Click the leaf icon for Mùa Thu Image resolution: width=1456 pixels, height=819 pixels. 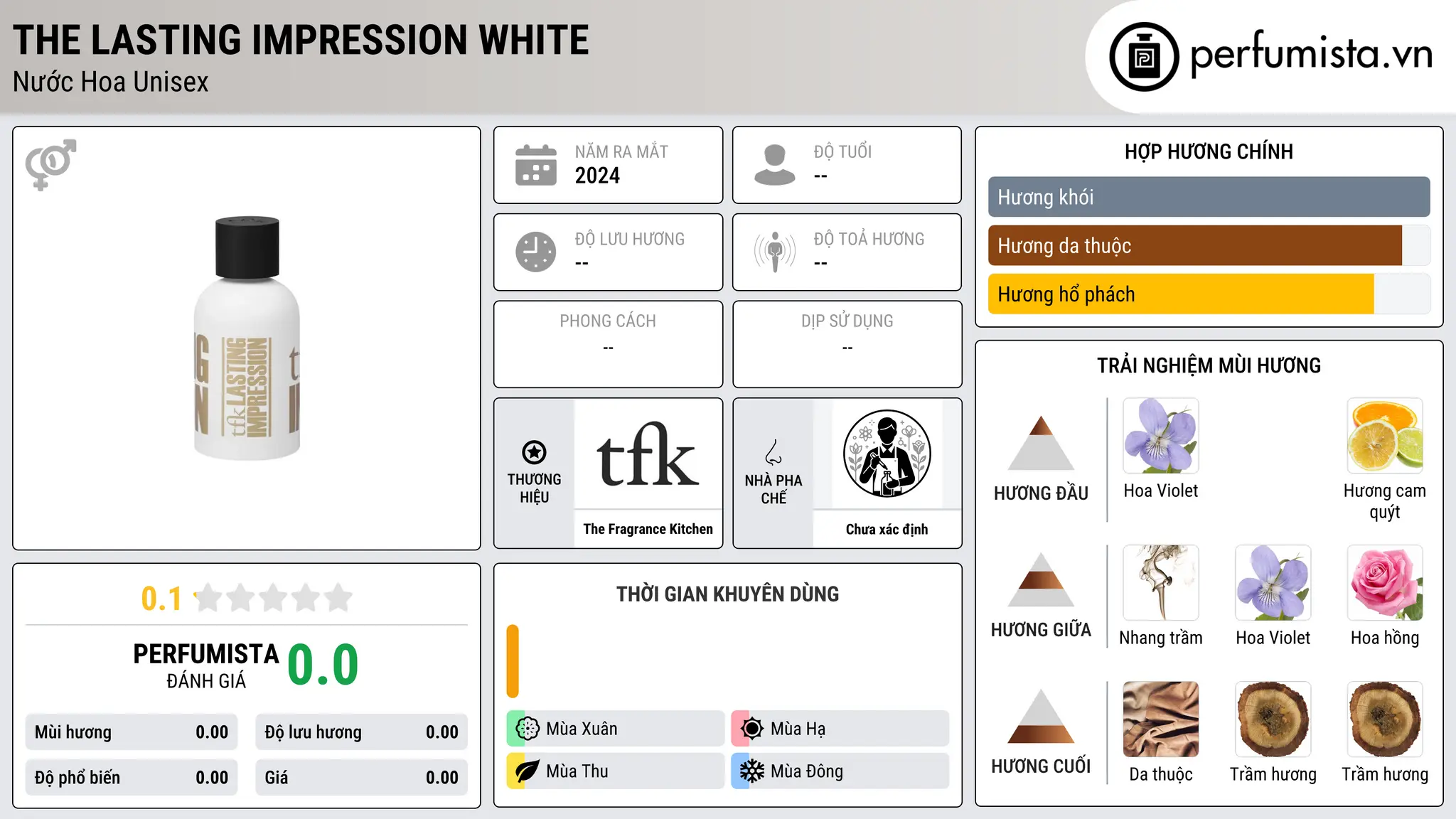point(528,771)
